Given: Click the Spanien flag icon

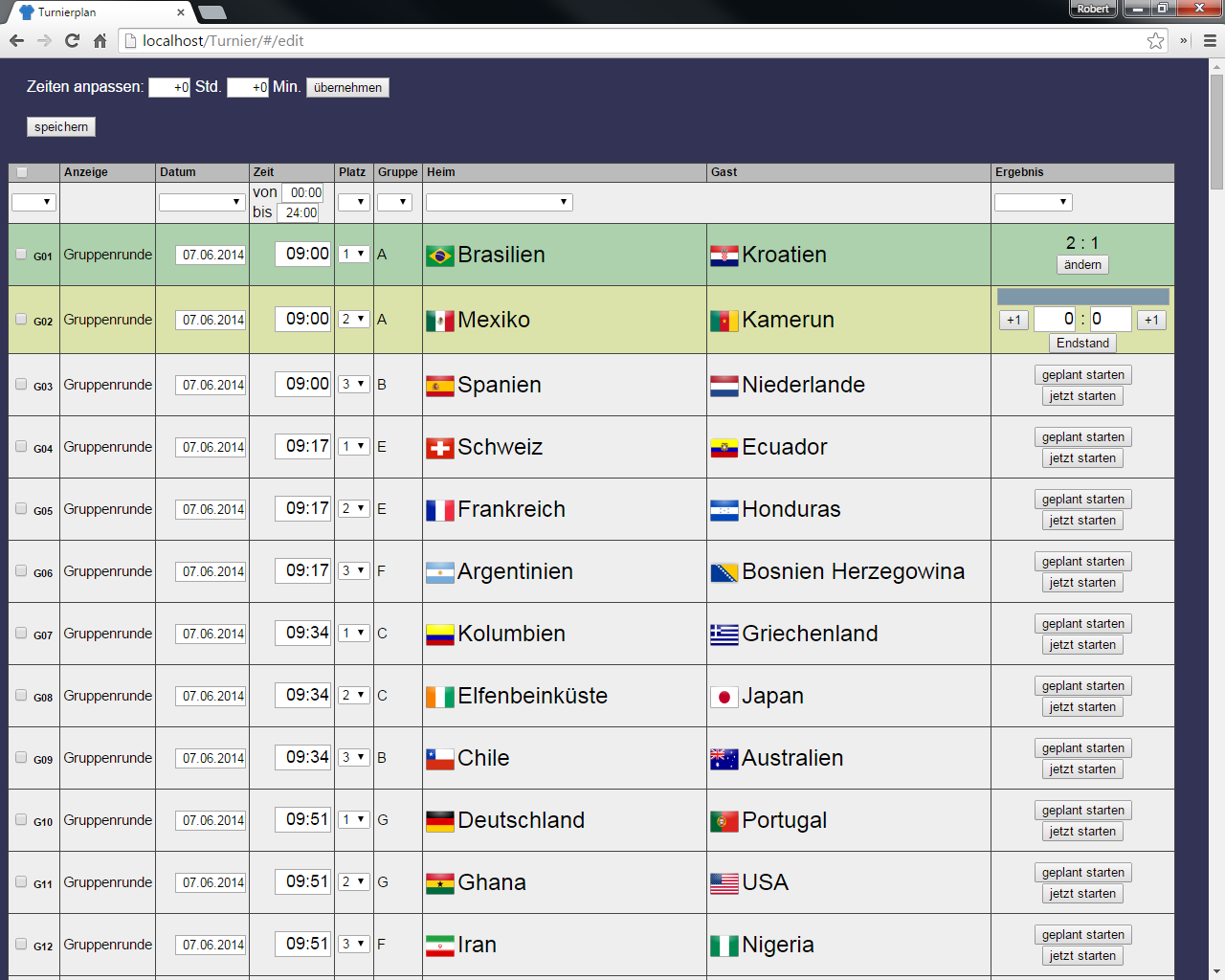Looking at the screenshot, I should [x=440, y=386].
